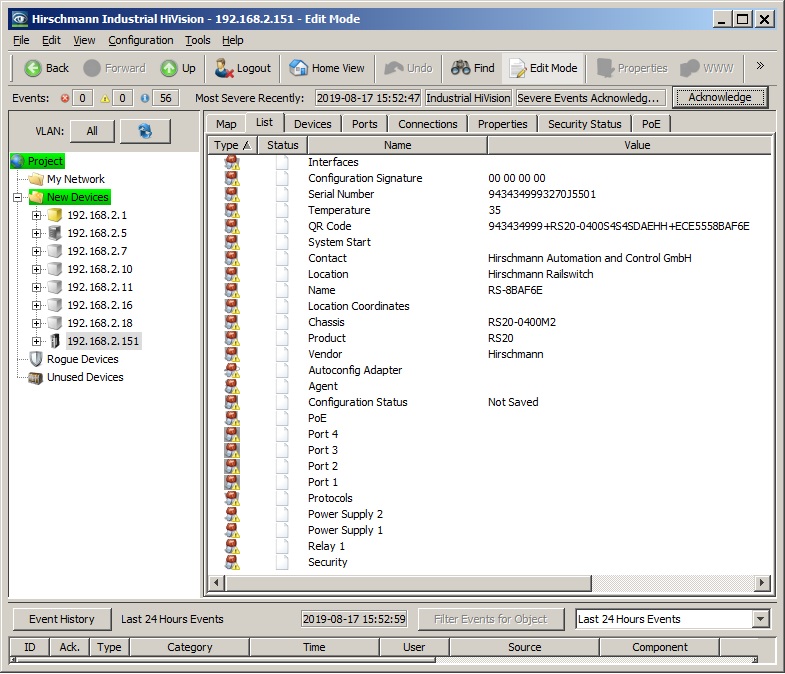785x674 pixels.
Task: Click the Up arrow toolbar icon
Action: (169, 68)
